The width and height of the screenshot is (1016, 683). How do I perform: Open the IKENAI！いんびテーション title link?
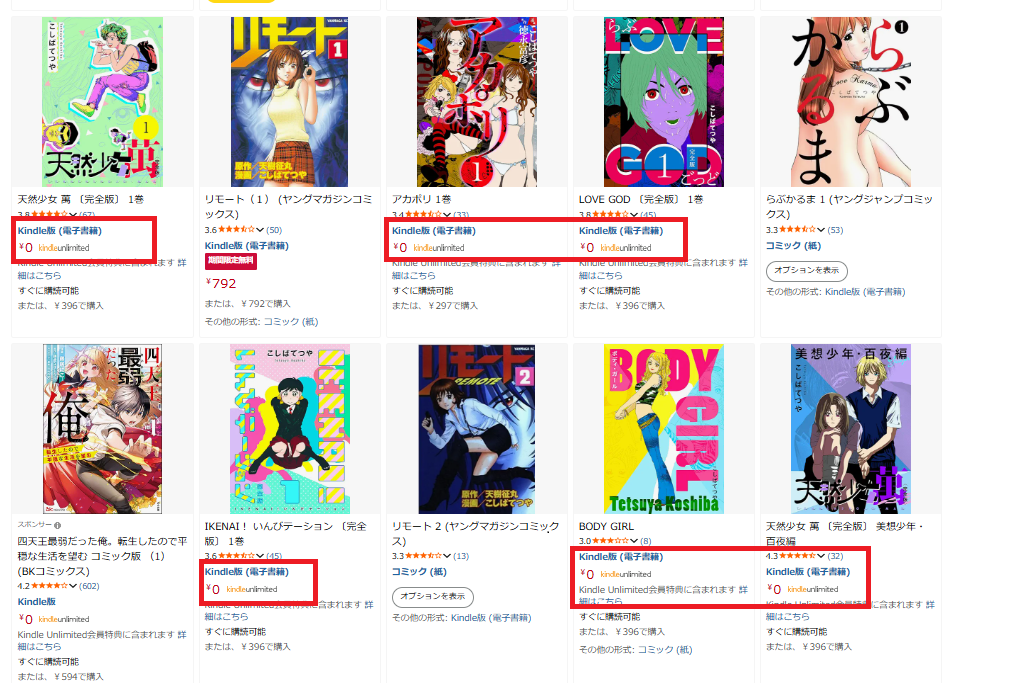click(x=286, y=533)
